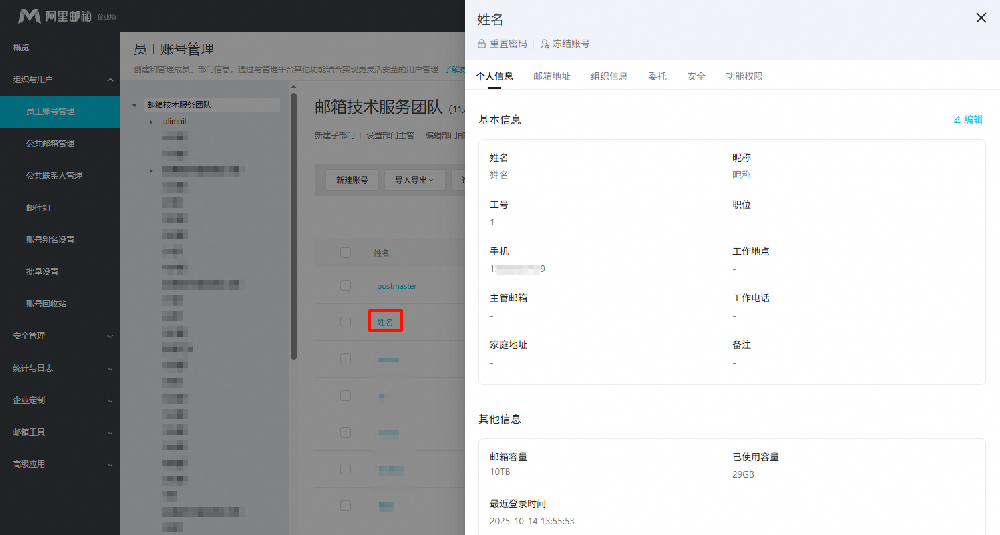Open the postmaster account link
This screenshot has height=535, width=1000.
[397, 286]
